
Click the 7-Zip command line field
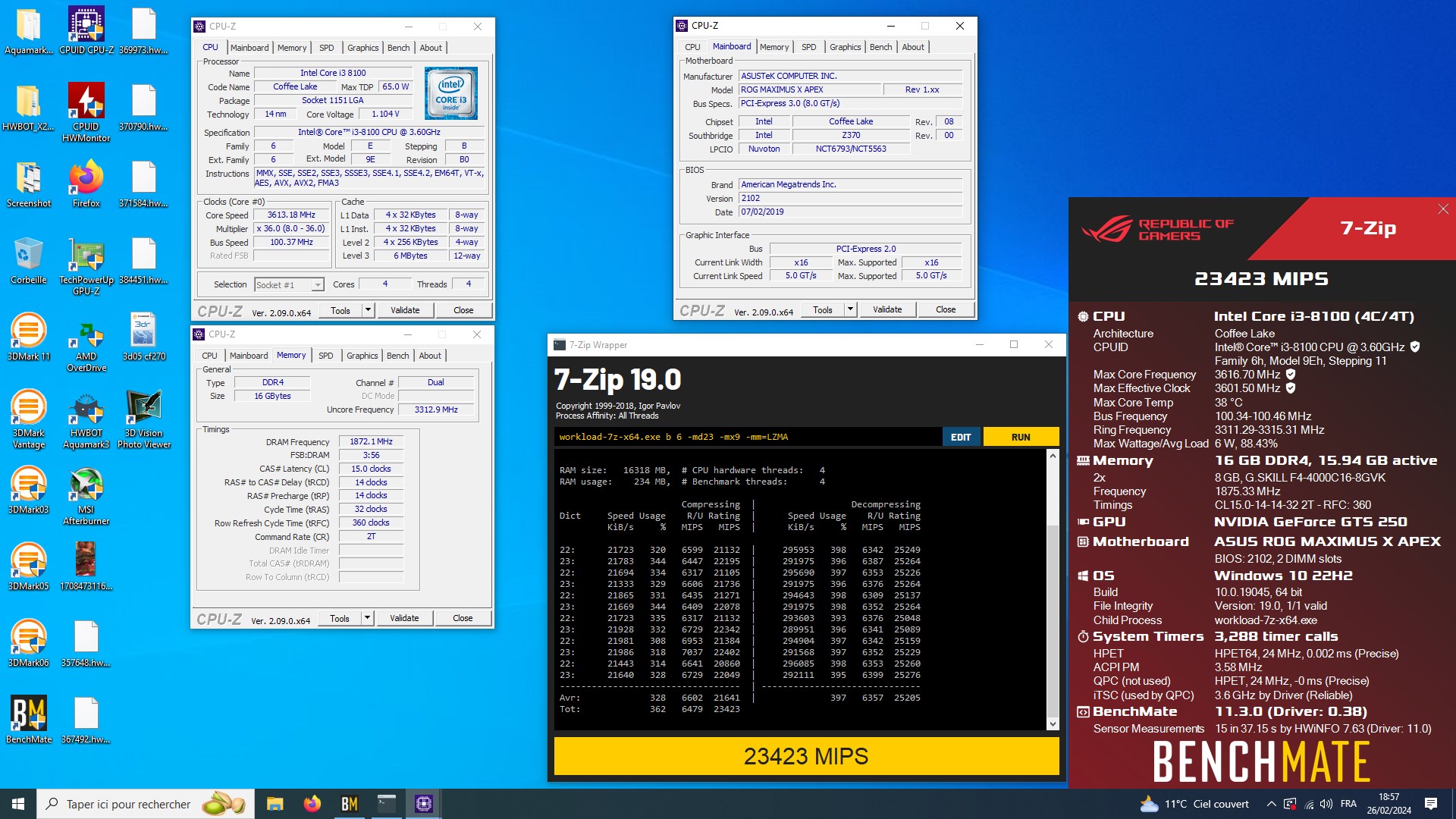pyautogui.click(x=747, y=437)
